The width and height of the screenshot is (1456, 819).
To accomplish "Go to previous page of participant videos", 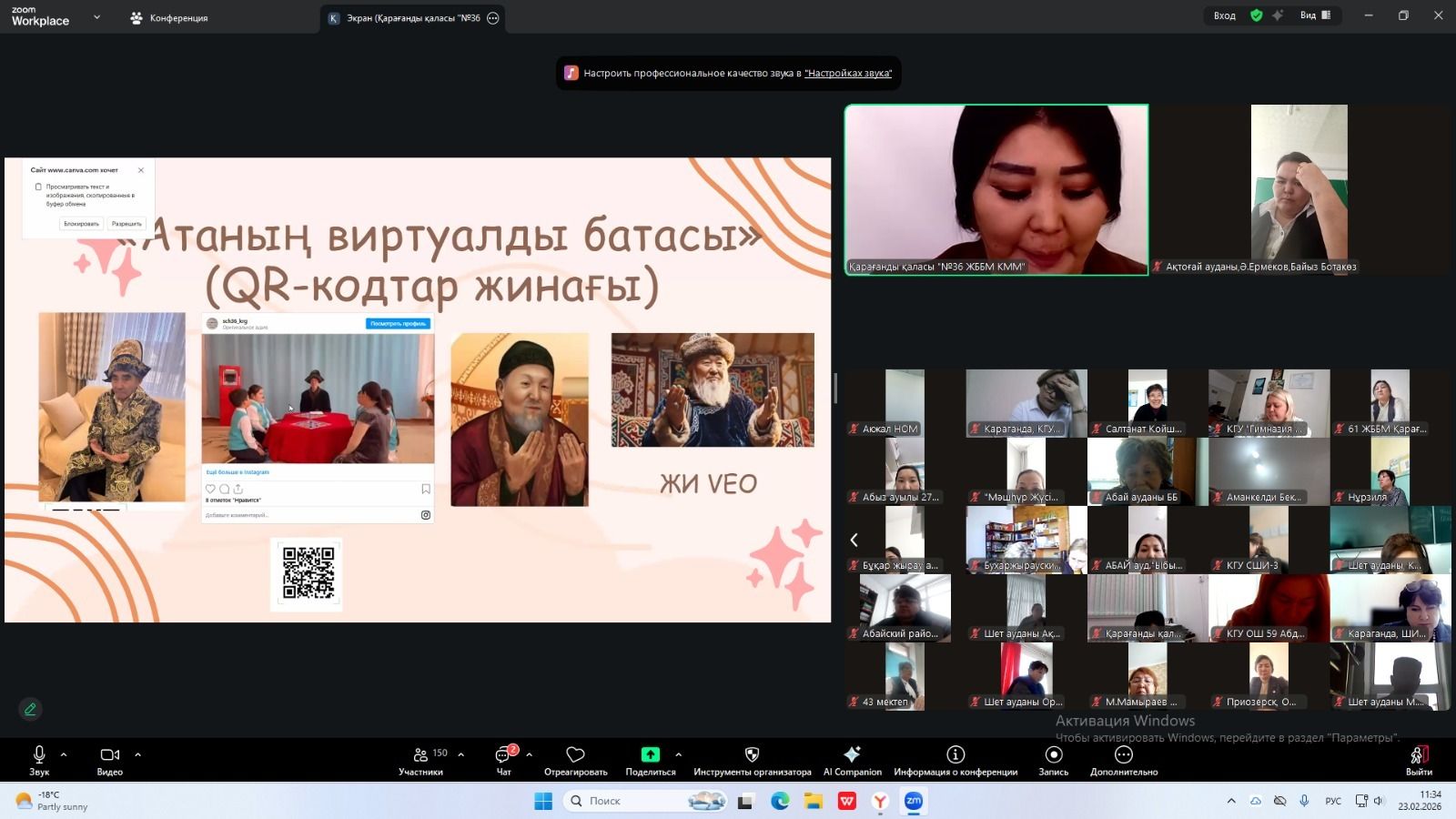I will pos(854,540).
